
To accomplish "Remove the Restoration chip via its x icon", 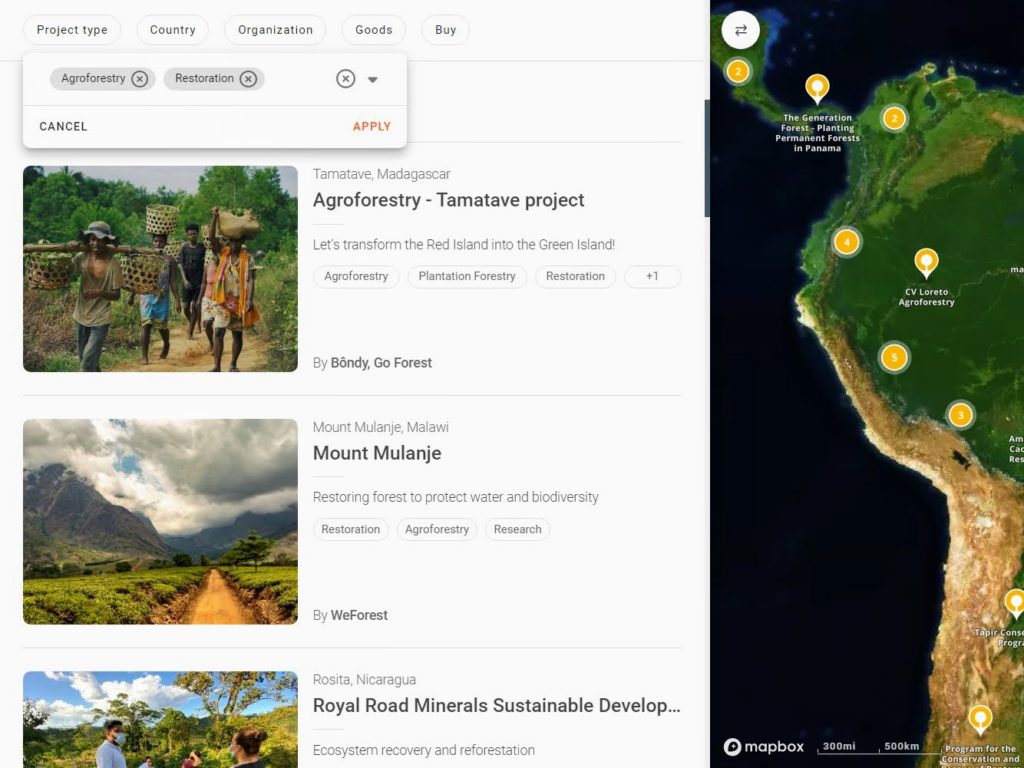I will point(250,78).
